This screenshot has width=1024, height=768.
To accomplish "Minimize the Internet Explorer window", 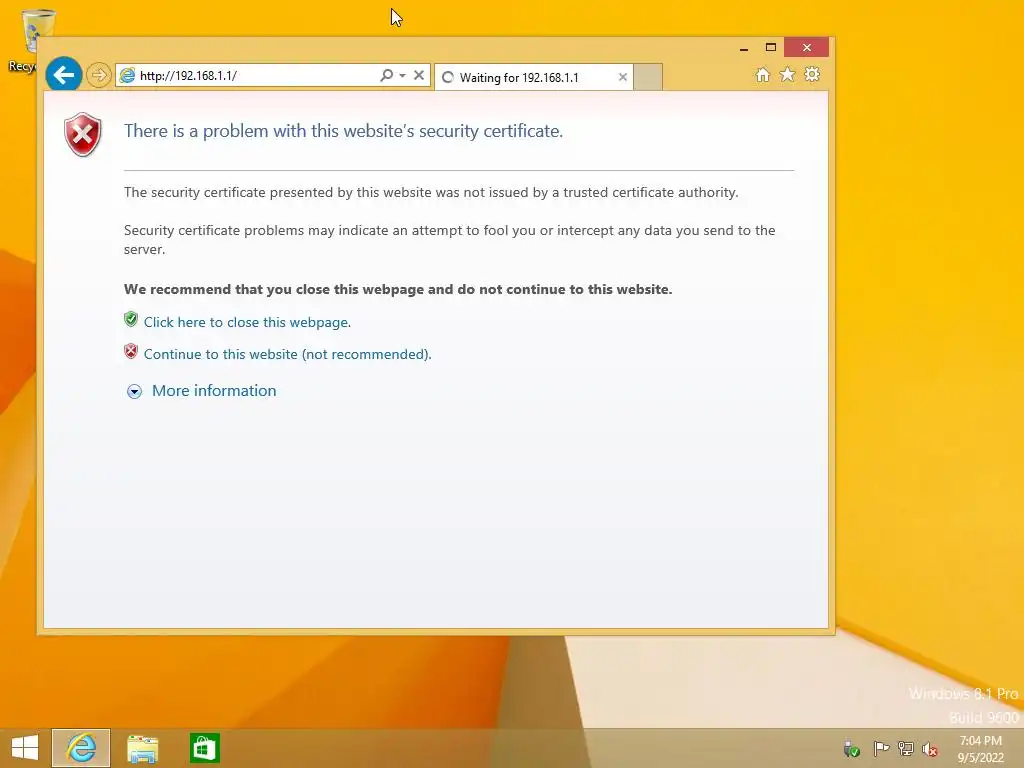I will [x=744, y=48].
